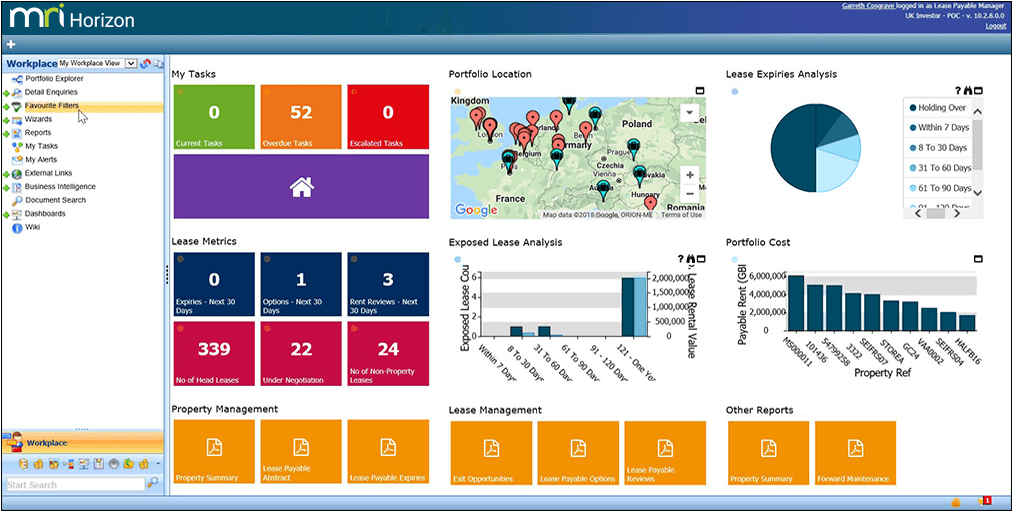Click the purple home tile
This screenshot has height=511, width=1012.
pyautogui.click(x=301, y=186)
